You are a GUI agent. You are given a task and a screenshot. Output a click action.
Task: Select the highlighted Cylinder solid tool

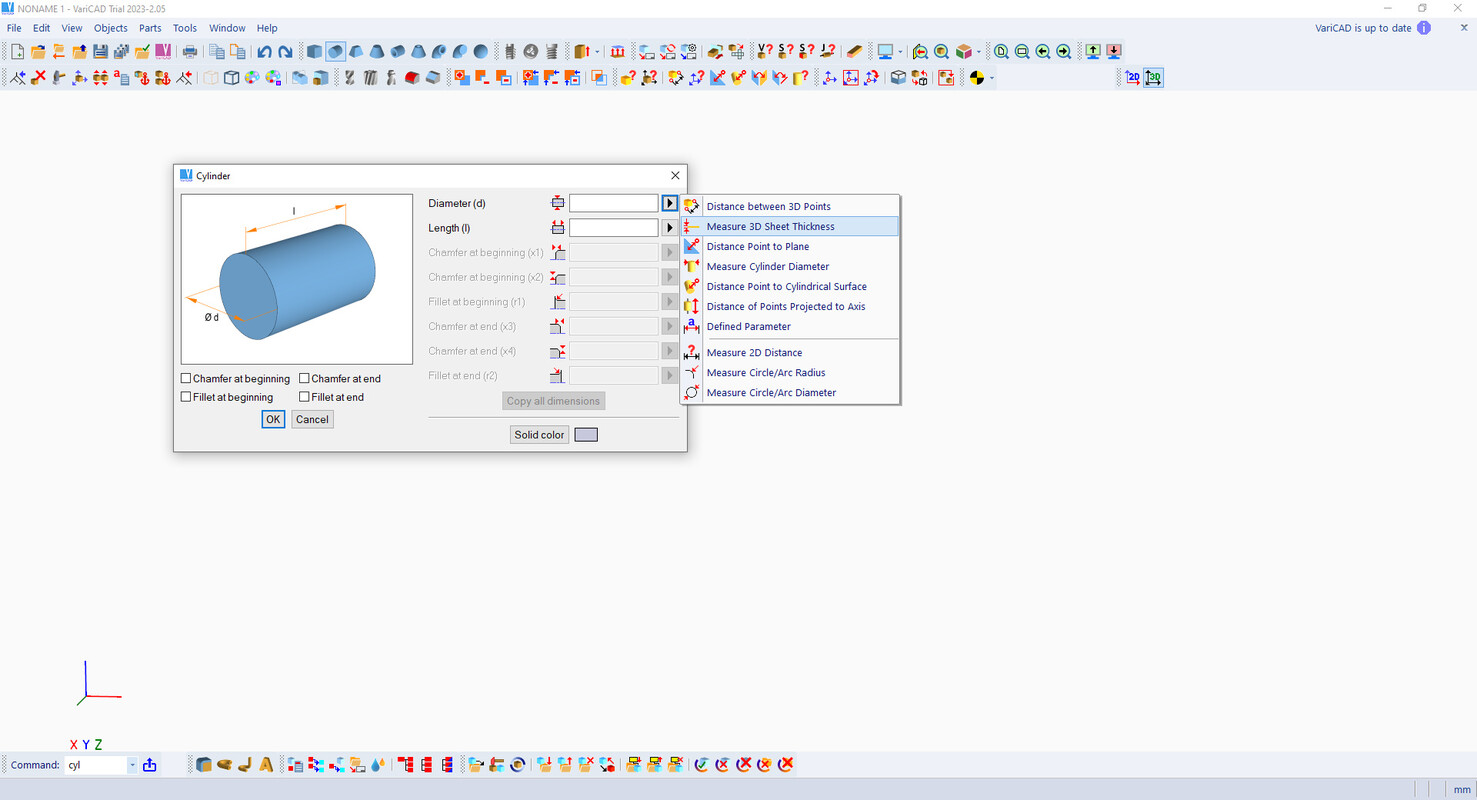(x=335, y=52)
